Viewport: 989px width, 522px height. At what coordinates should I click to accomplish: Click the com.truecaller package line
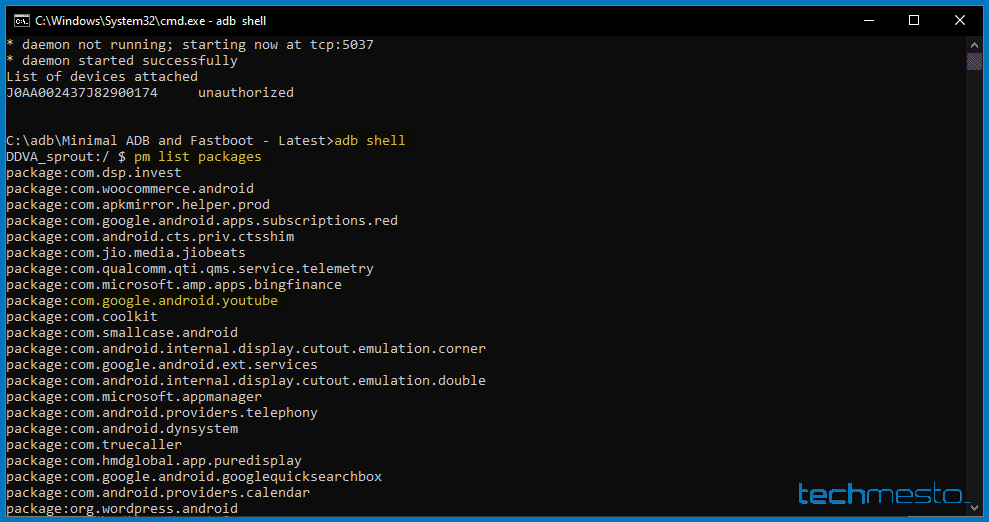tap(94, 445)
